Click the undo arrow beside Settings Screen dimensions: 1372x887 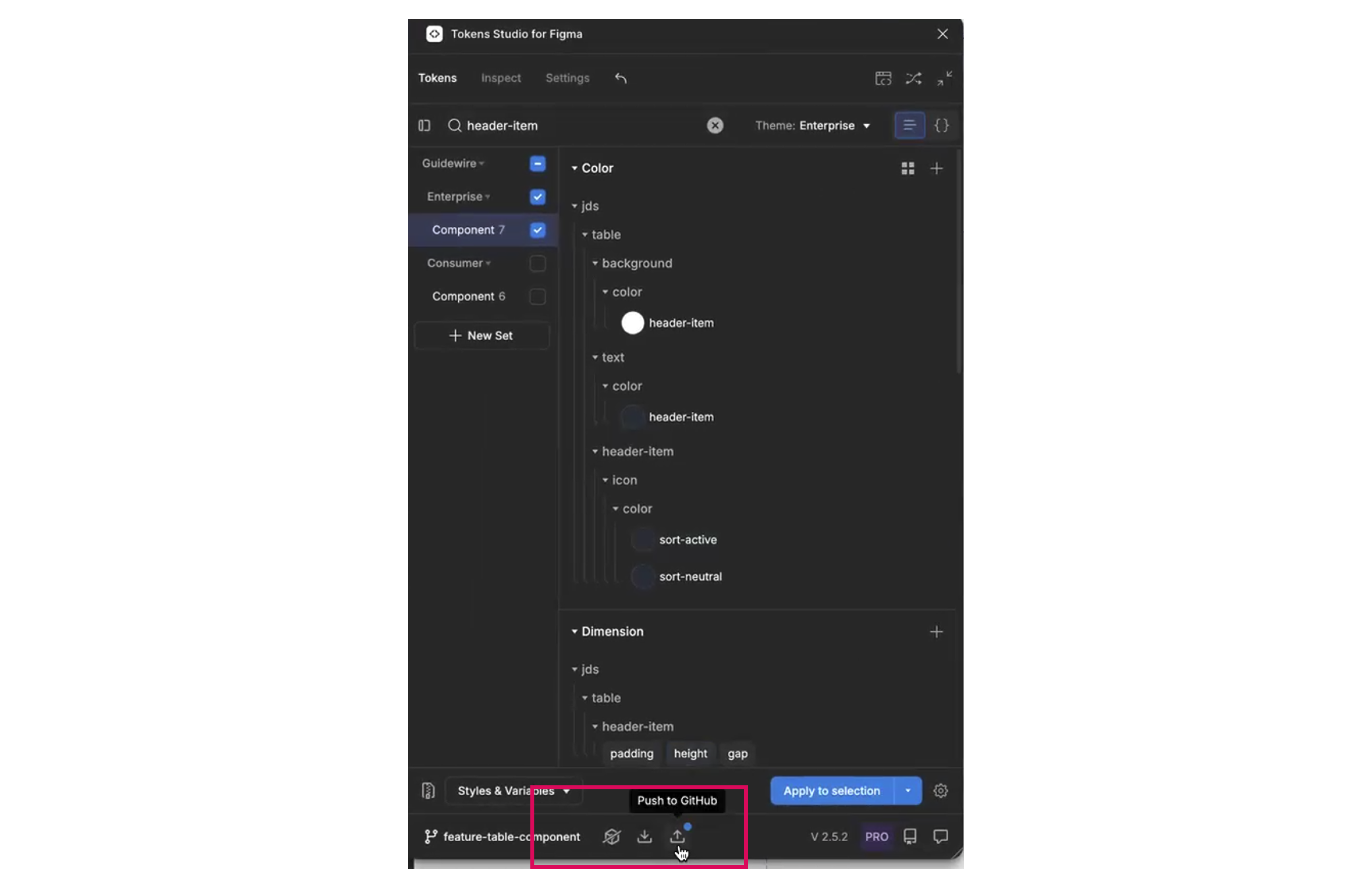click(x=620, y=78)
